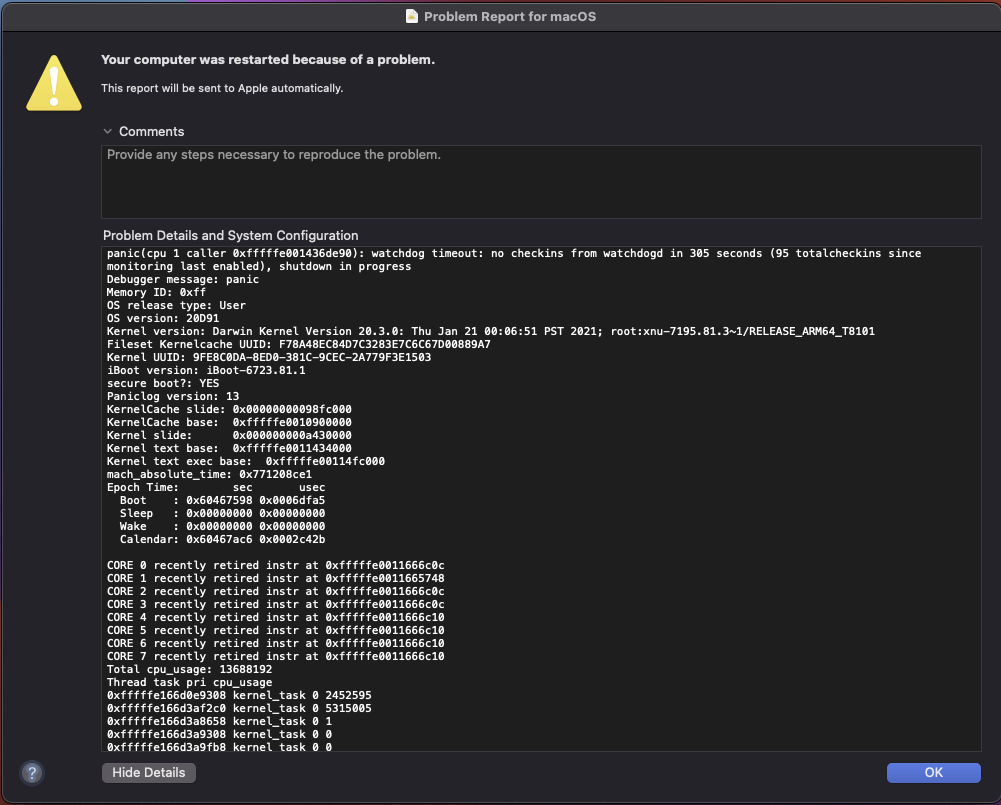Viewport: 1001px width, 805px height.
Task: Click the 'Problem Details and System Configuration' label
Action: click(230, 236)
